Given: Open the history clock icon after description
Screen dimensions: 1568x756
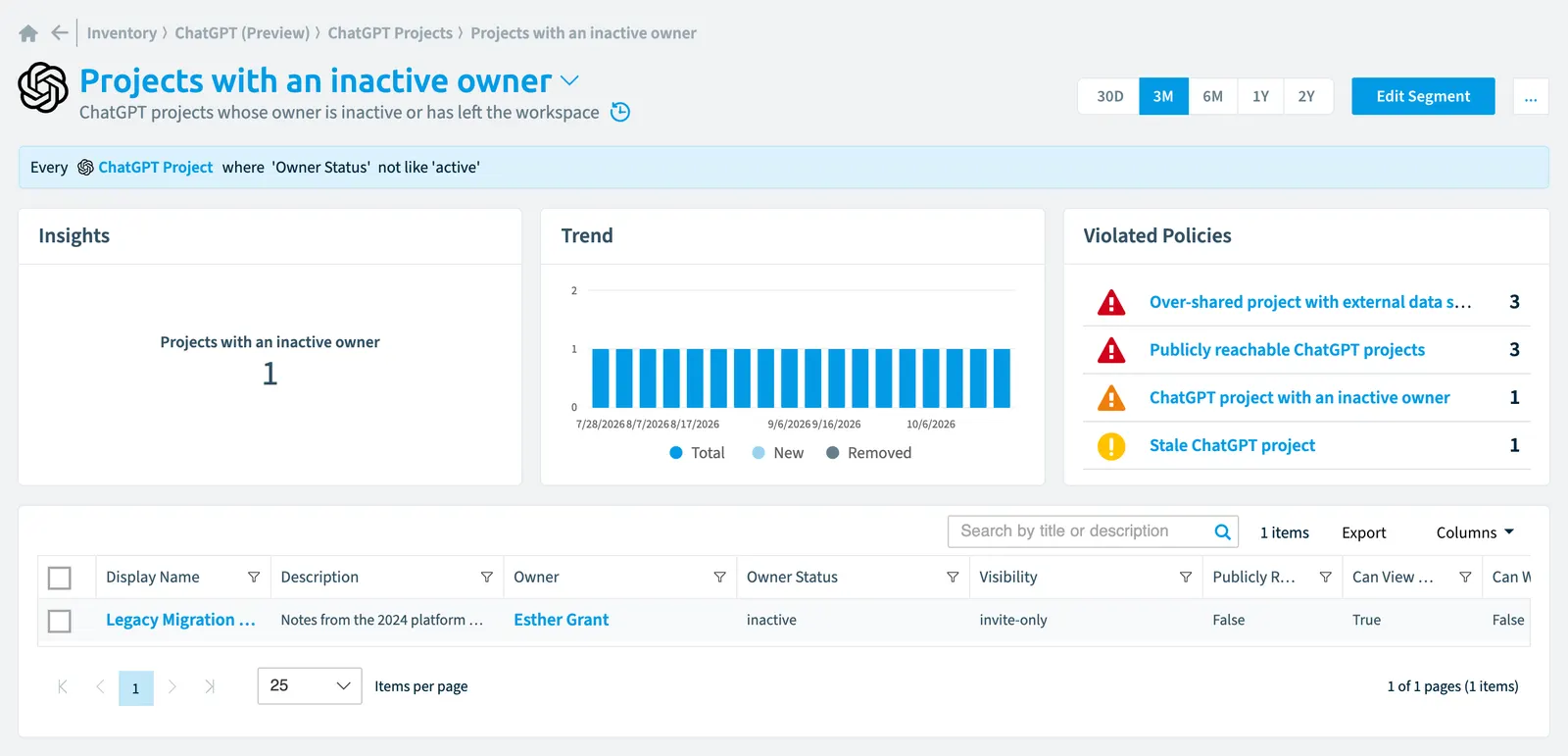Looking at the screenshot, I should tap(620, 112).
